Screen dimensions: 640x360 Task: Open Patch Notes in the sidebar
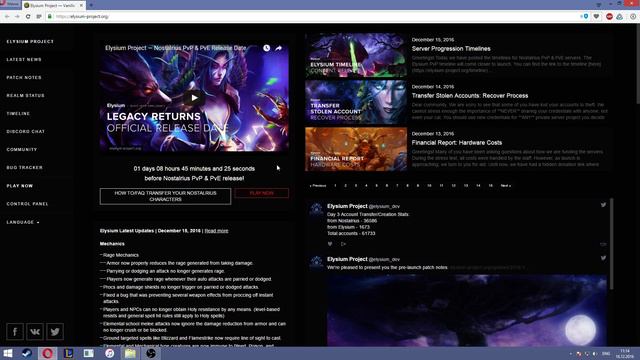tap(24, 78)
